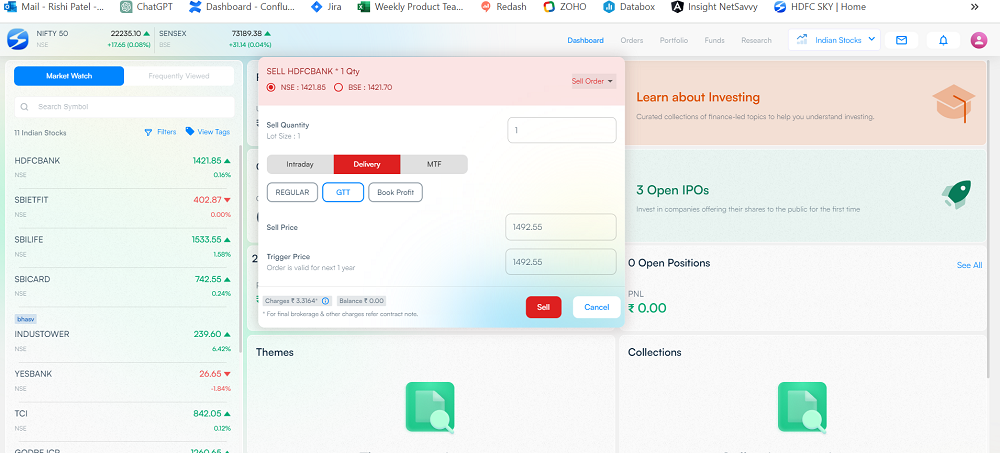1000x453 pixels.
Task: Click the graduation cap icon on Learn about Investing
Action: coord(953,104)
